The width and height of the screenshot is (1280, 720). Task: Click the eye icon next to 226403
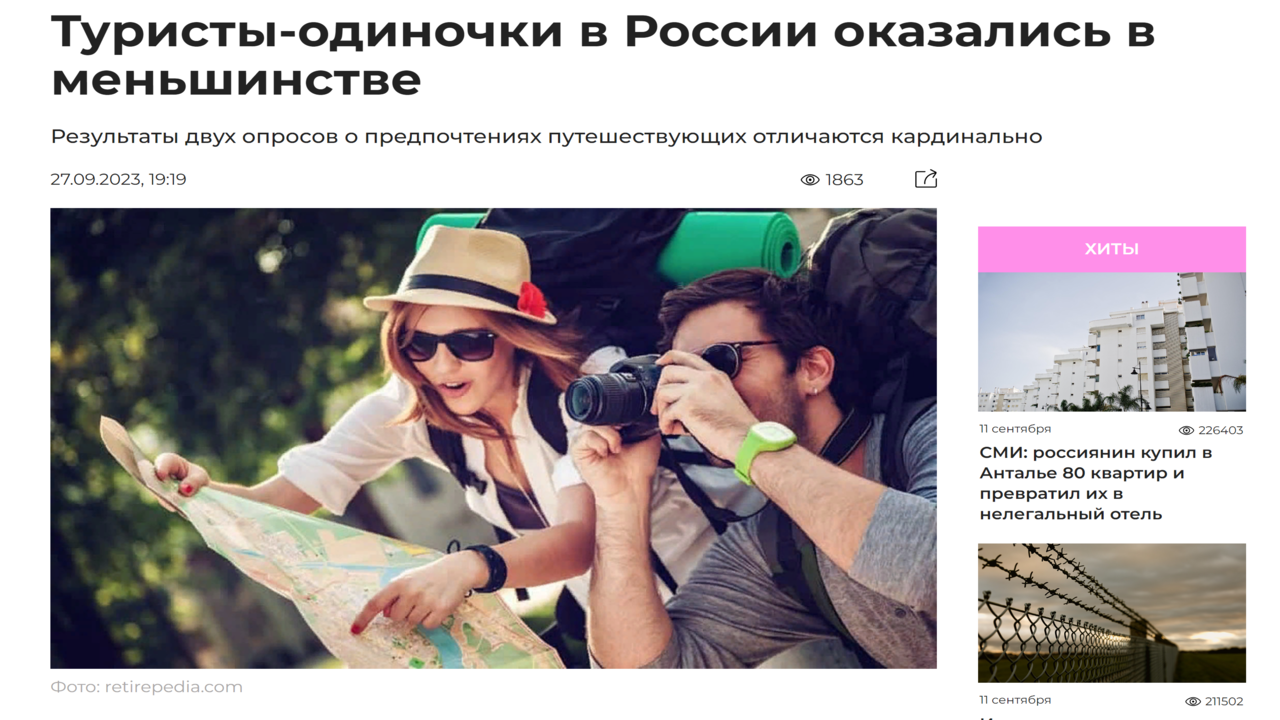[1186, 430]
